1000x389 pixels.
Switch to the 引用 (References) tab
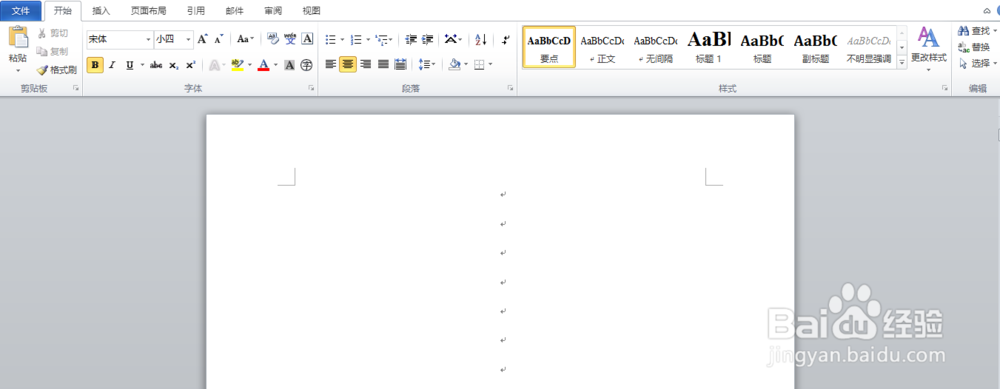click(x=196, y=11)
